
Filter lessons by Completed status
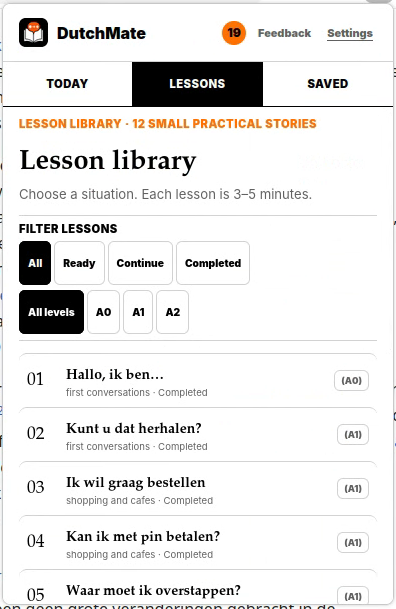click(213, 263)
